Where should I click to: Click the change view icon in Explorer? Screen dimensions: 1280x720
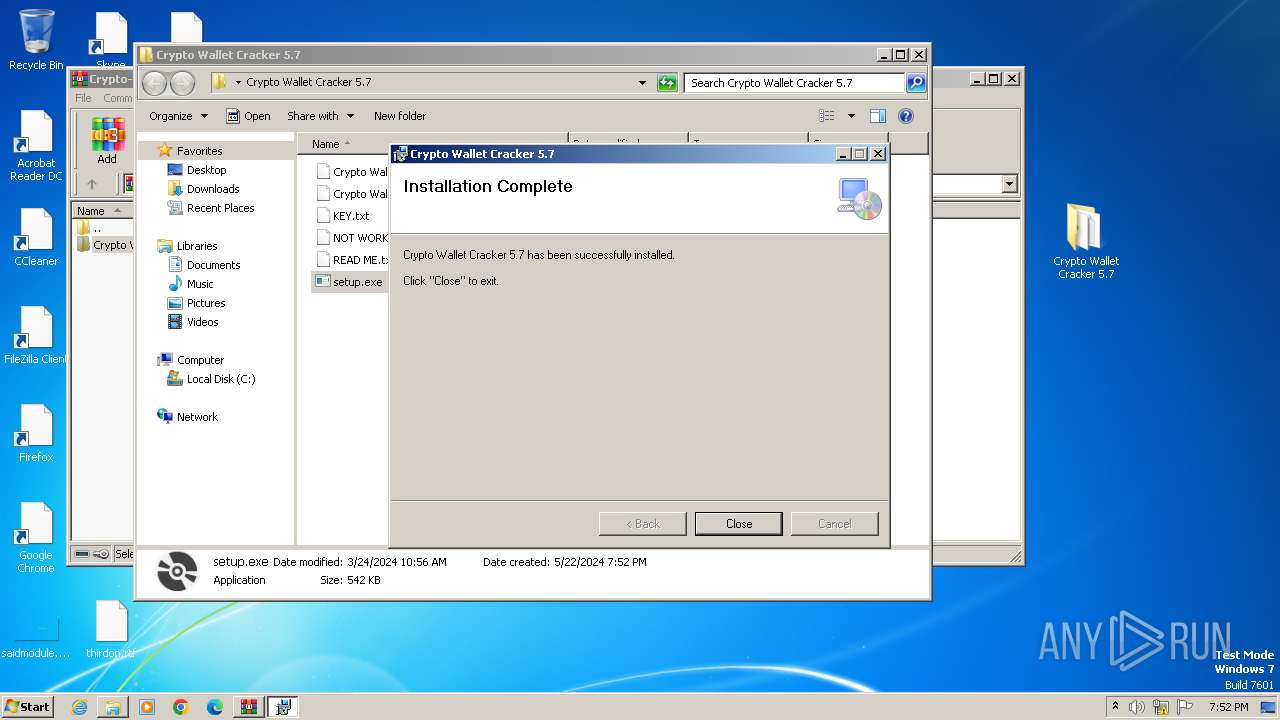tap(827, 116)
